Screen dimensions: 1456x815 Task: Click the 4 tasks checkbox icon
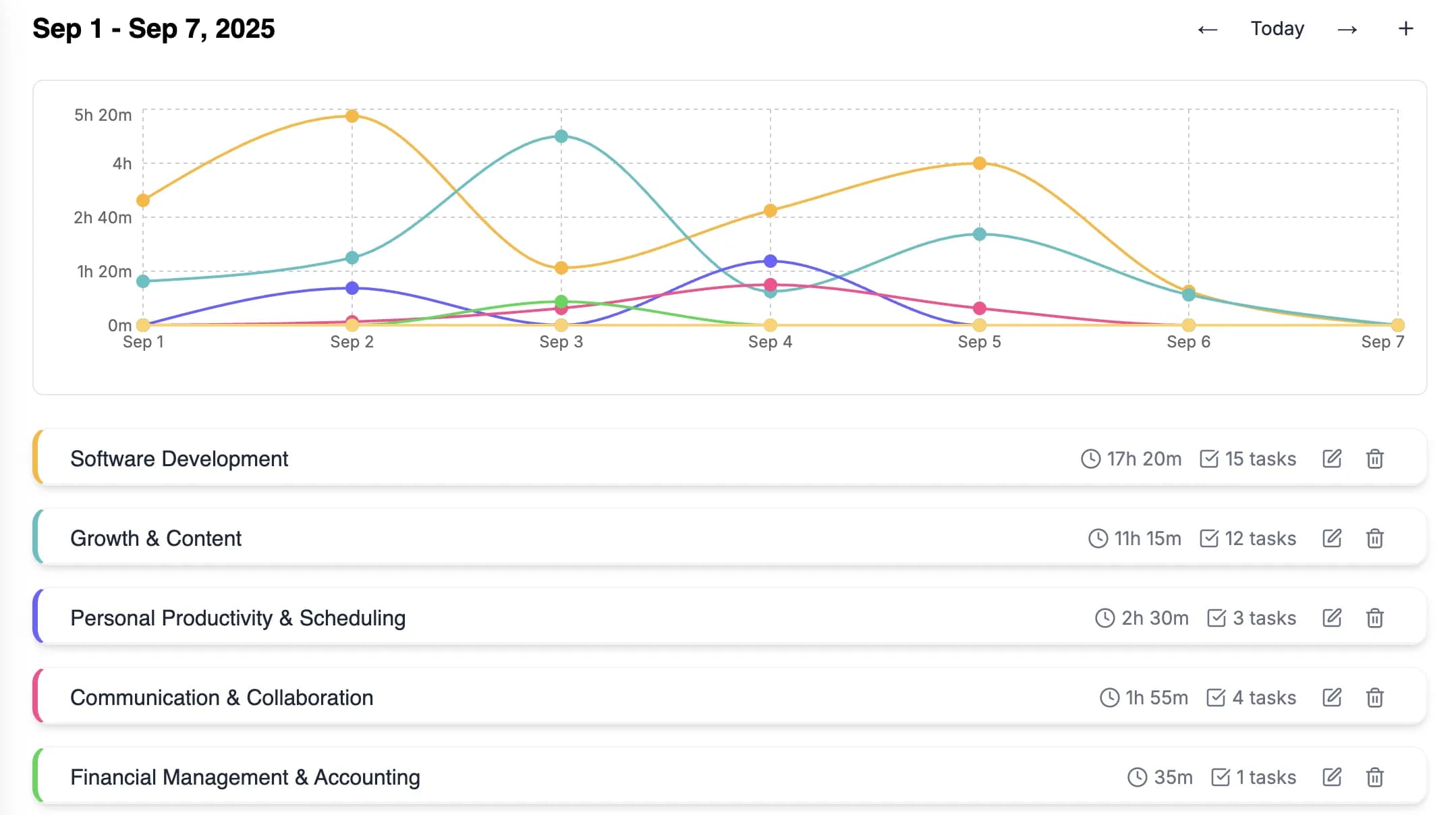1216,698
